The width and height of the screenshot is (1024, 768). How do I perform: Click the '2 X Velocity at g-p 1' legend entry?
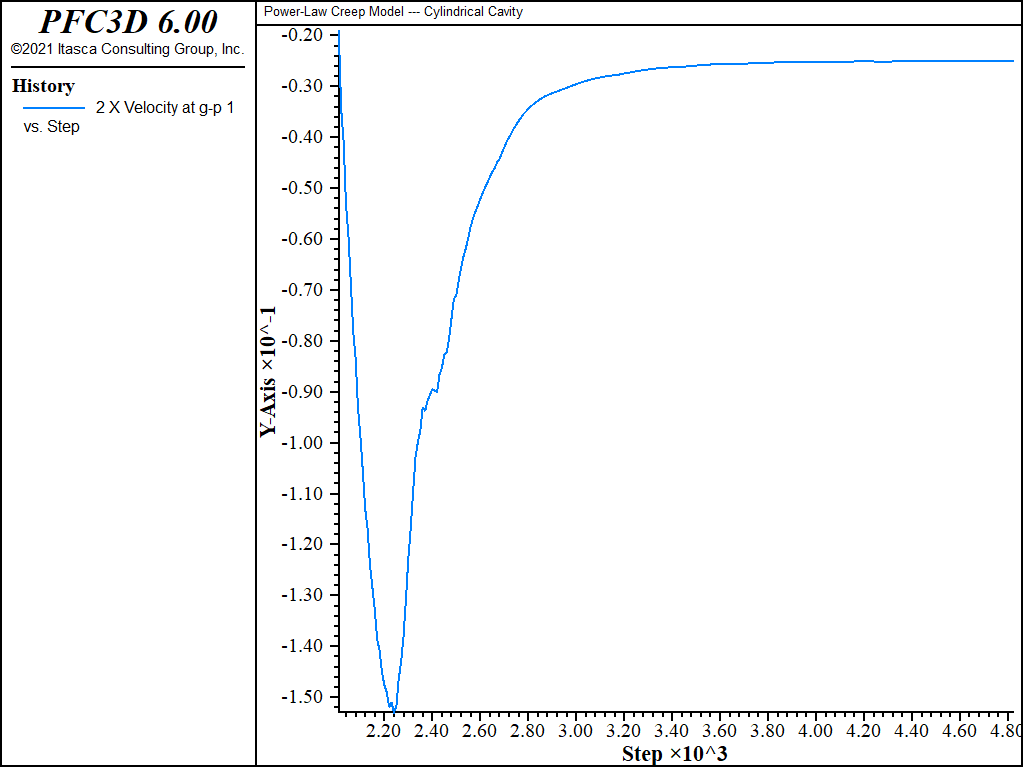(x=165, y=108)
